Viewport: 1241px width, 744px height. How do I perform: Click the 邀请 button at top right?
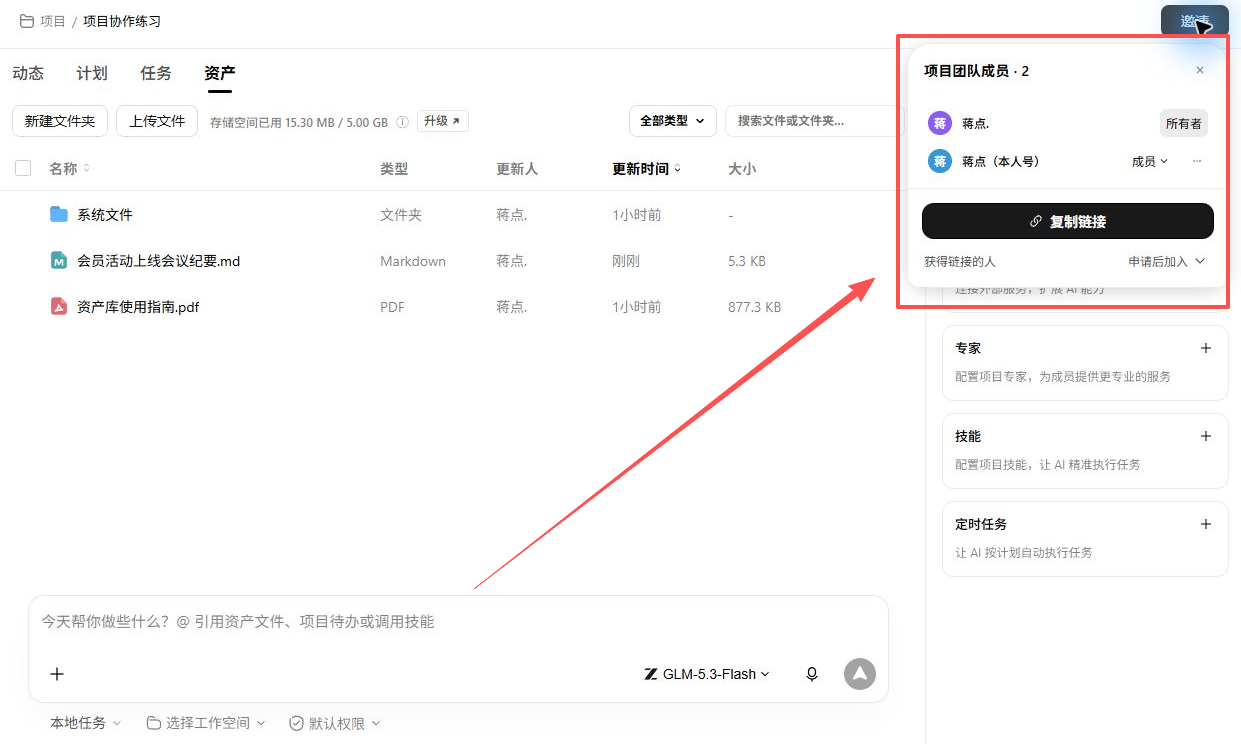click(x=1195, y=21)
